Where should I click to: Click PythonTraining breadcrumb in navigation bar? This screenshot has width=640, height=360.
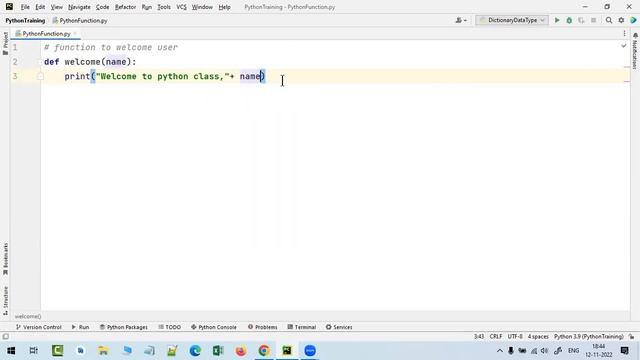[x=25, y=20]
